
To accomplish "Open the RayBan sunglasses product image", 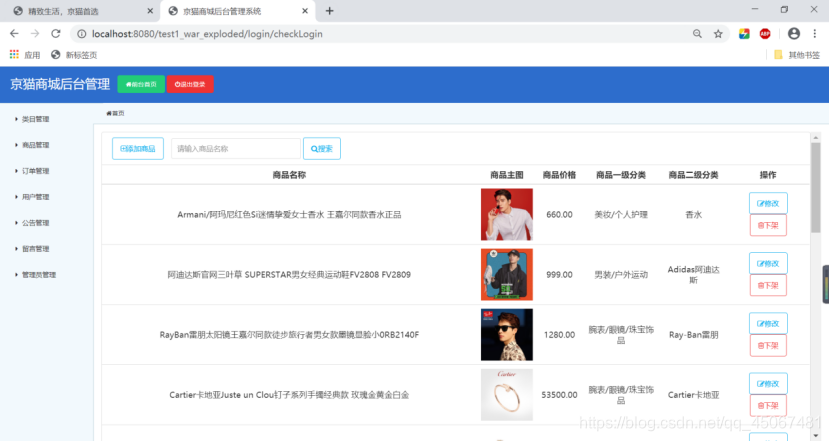I will click(x=507, y=335).
